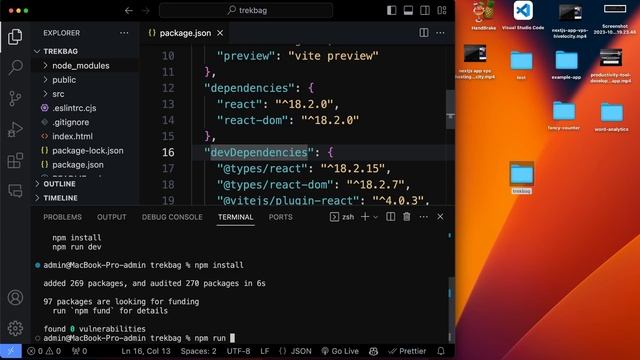Open the package-lock.json file
The image size is (640, 360).
87,151
